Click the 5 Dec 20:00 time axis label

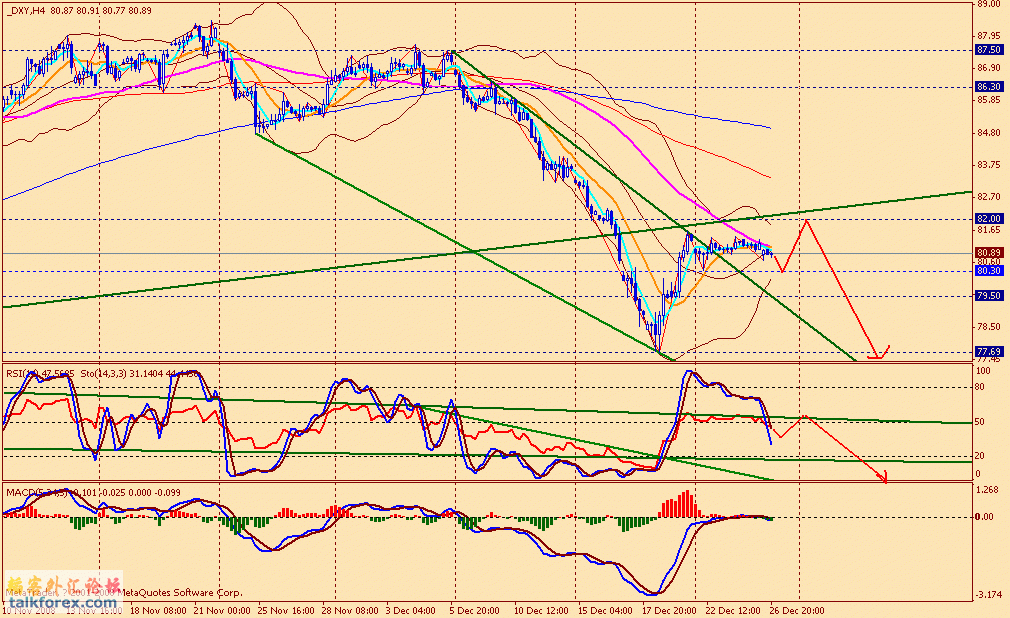click(475, 610)
